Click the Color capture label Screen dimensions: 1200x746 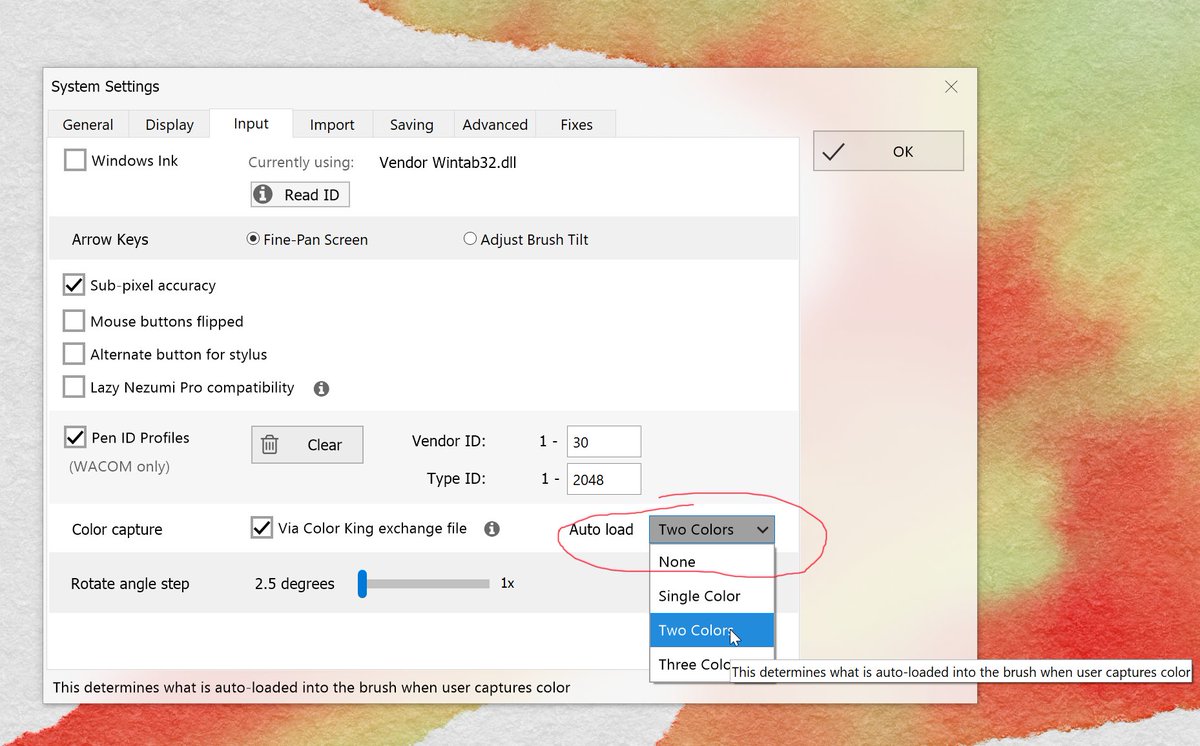click(x=117, y=530)
